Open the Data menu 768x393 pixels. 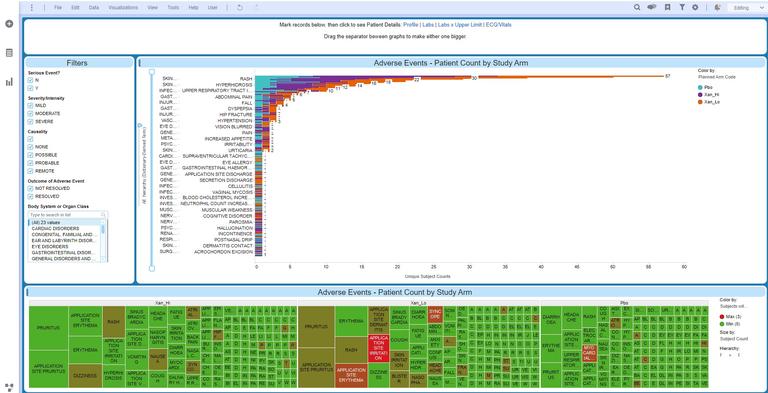94,8
